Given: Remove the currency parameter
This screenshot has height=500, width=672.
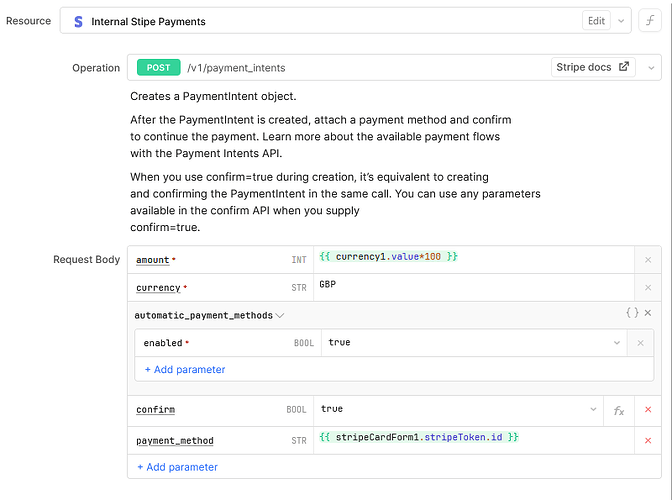Looking at the screenshot, I should click(x=648, y=287).
